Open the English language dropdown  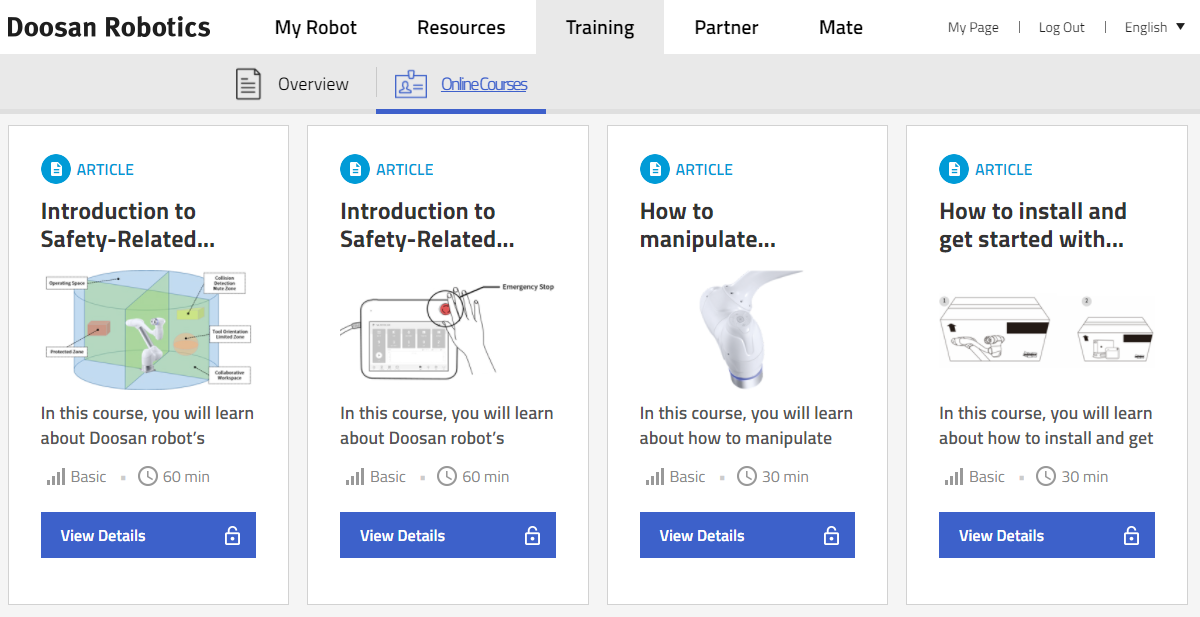coord(1154,27)
